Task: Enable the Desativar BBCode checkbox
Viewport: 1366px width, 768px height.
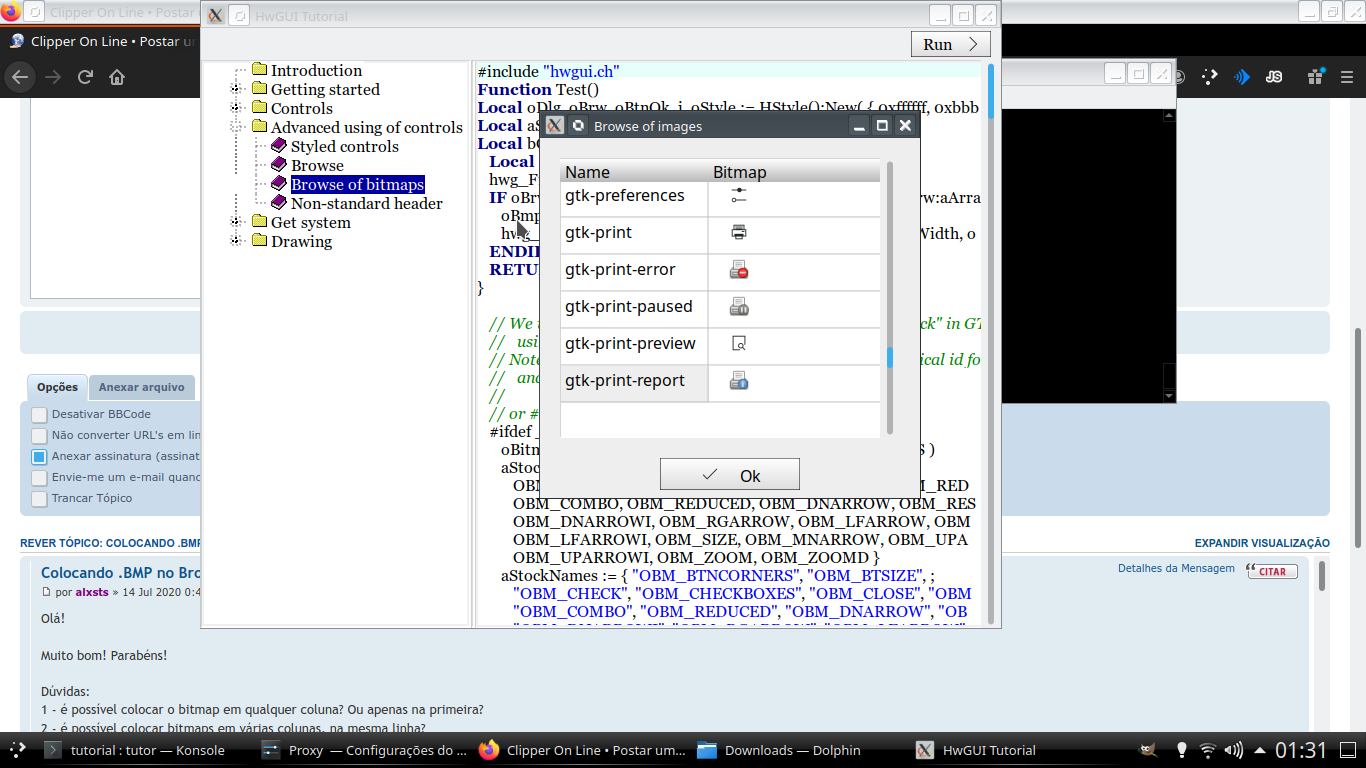Action: (39, 415)
